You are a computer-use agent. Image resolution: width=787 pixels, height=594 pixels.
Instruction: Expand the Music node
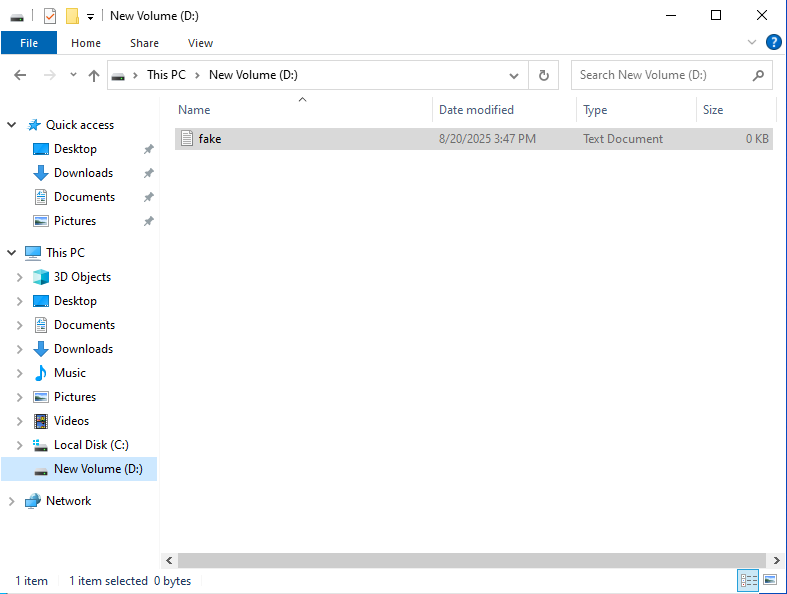coord(20,373)
